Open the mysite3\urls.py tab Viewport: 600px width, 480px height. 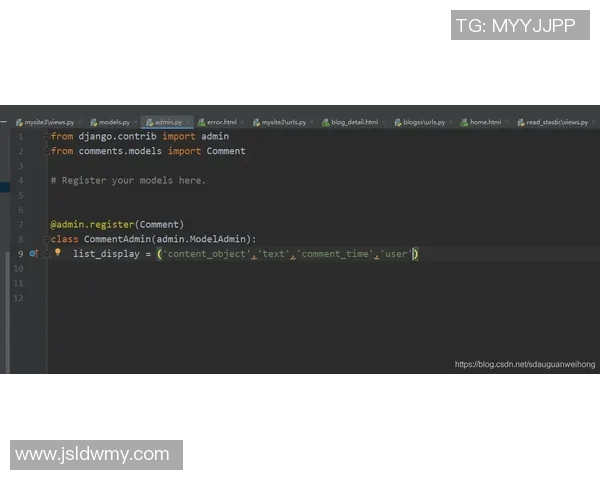pyautogui.click(x=284, y=122)
